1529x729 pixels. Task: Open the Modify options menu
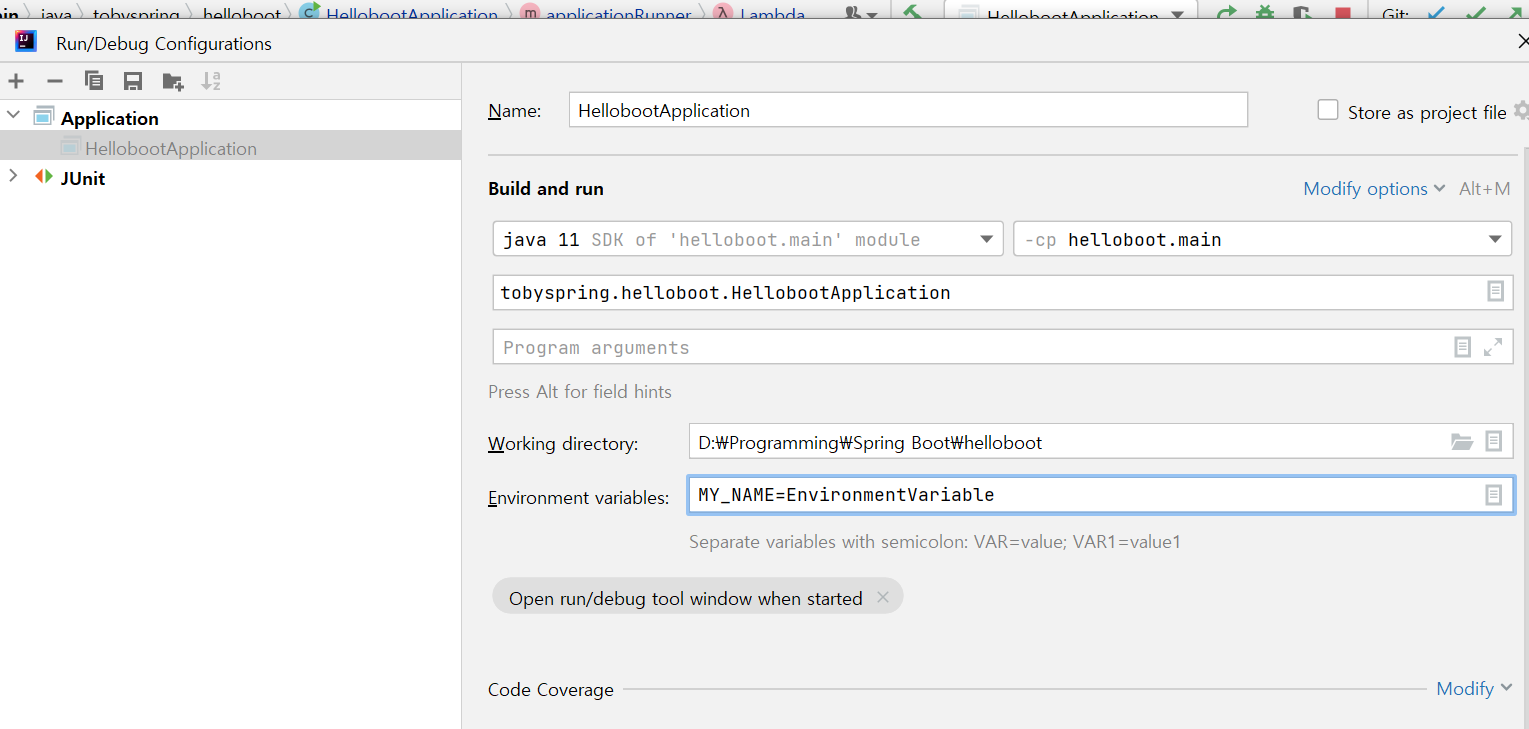click(x=1374, y=188)
